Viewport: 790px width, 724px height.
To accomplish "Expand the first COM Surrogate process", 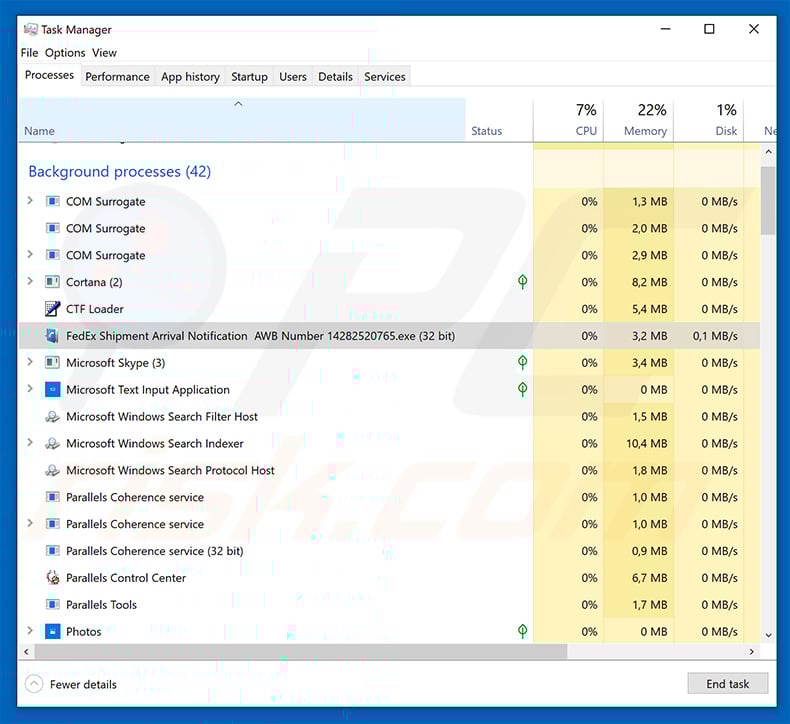I will [30, 201].
